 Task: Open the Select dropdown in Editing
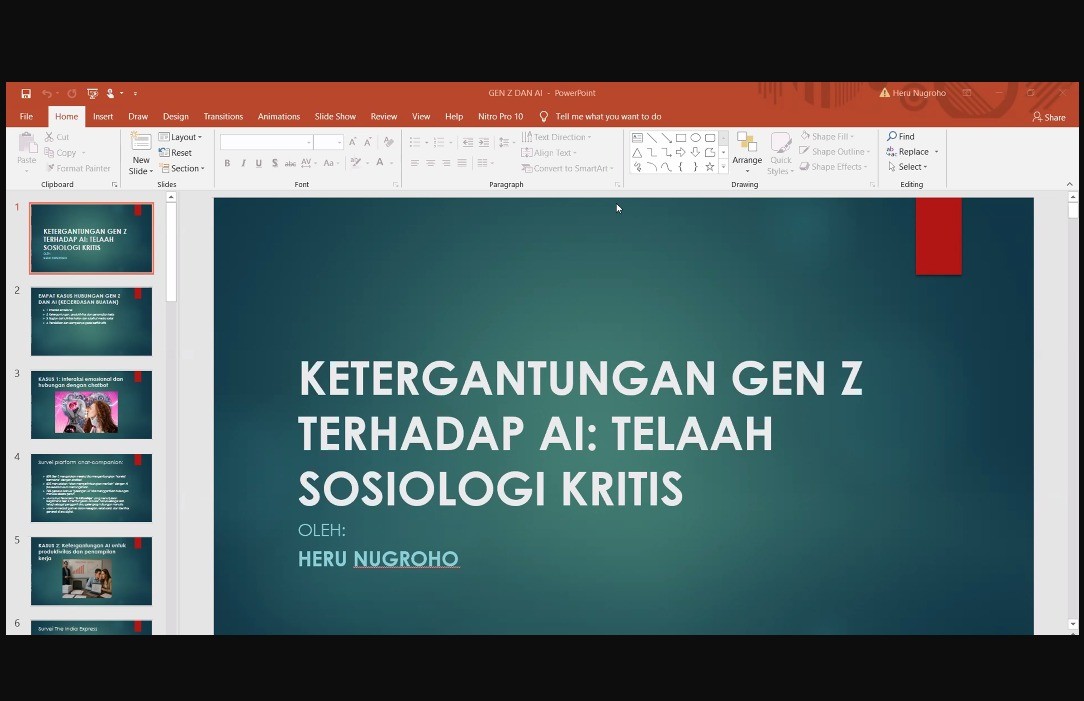point(908,167)
